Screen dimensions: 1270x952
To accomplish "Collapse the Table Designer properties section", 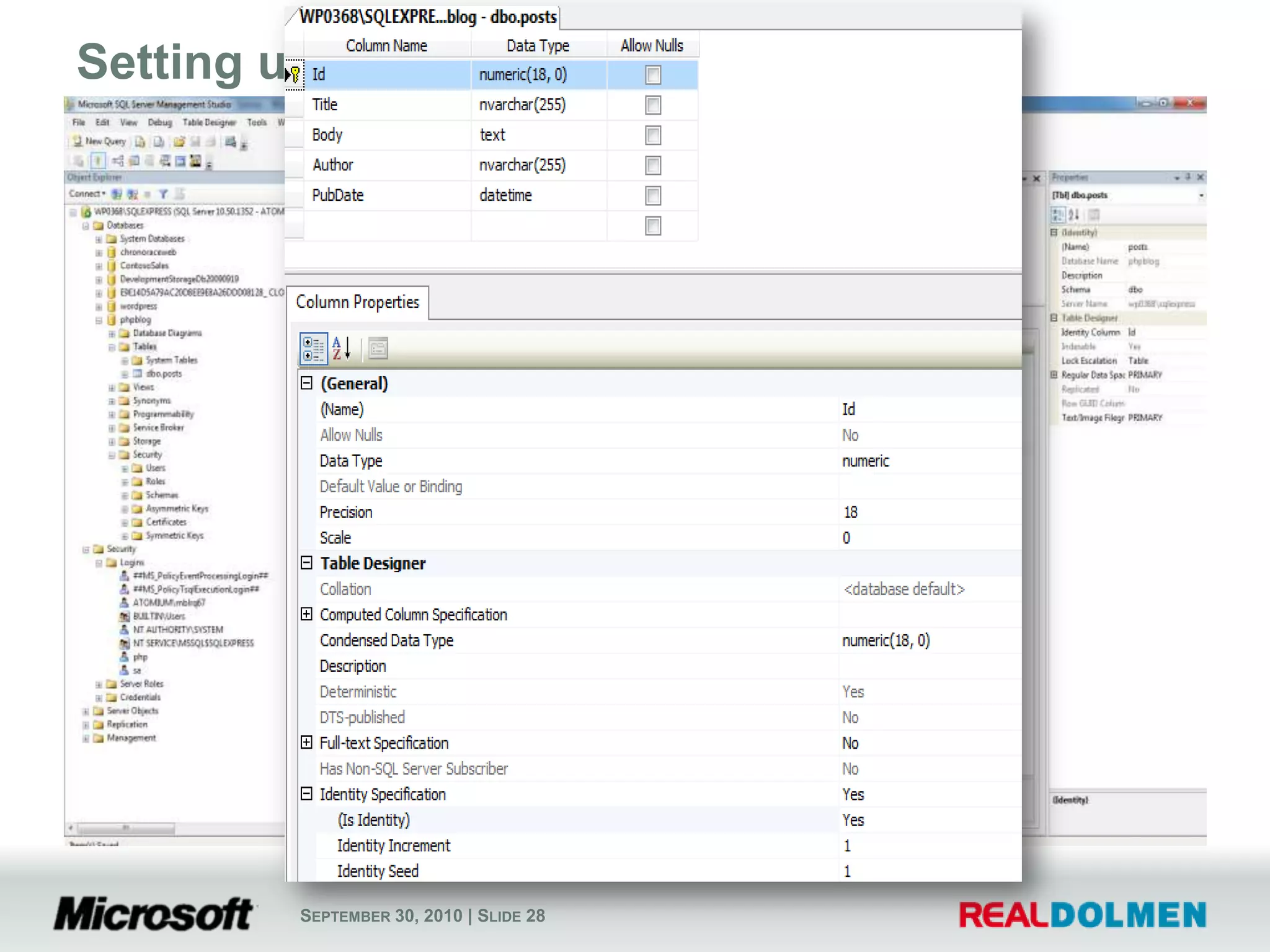I will pos(306,563).
